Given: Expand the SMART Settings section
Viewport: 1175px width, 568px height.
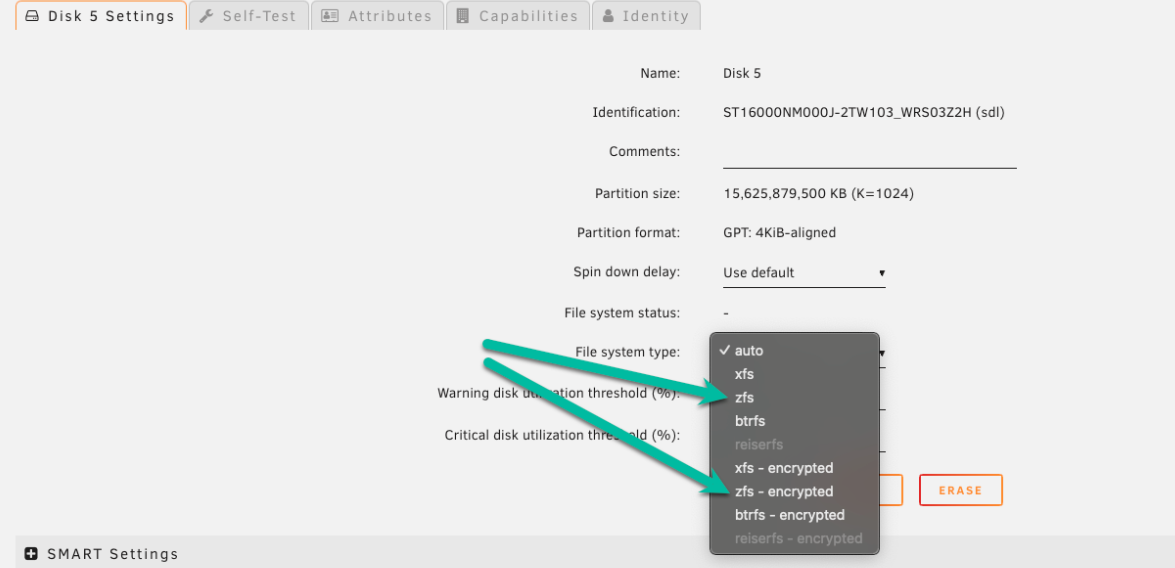Looking at the screenshot, I should 112,554.
